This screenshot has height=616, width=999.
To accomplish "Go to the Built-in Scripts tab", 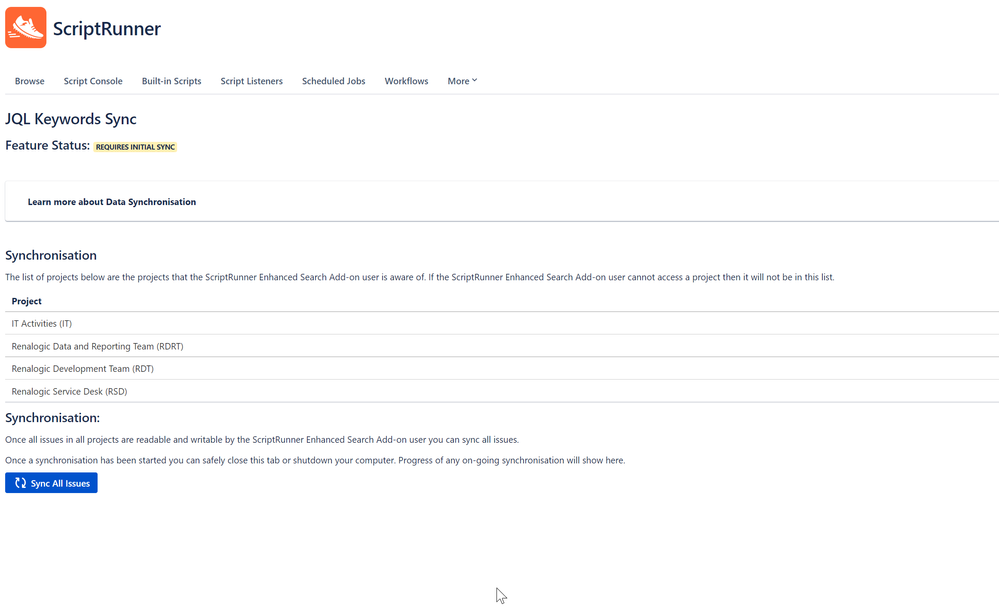I will click(x=171, y=81).
